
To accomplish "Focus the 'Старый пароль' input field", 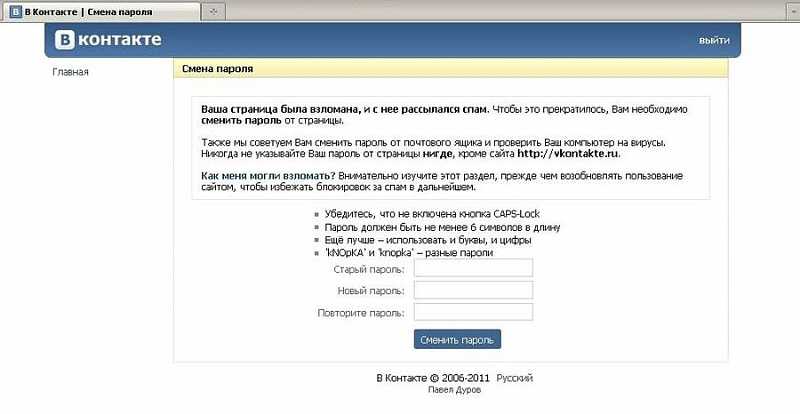I will (x=473, y=268).
